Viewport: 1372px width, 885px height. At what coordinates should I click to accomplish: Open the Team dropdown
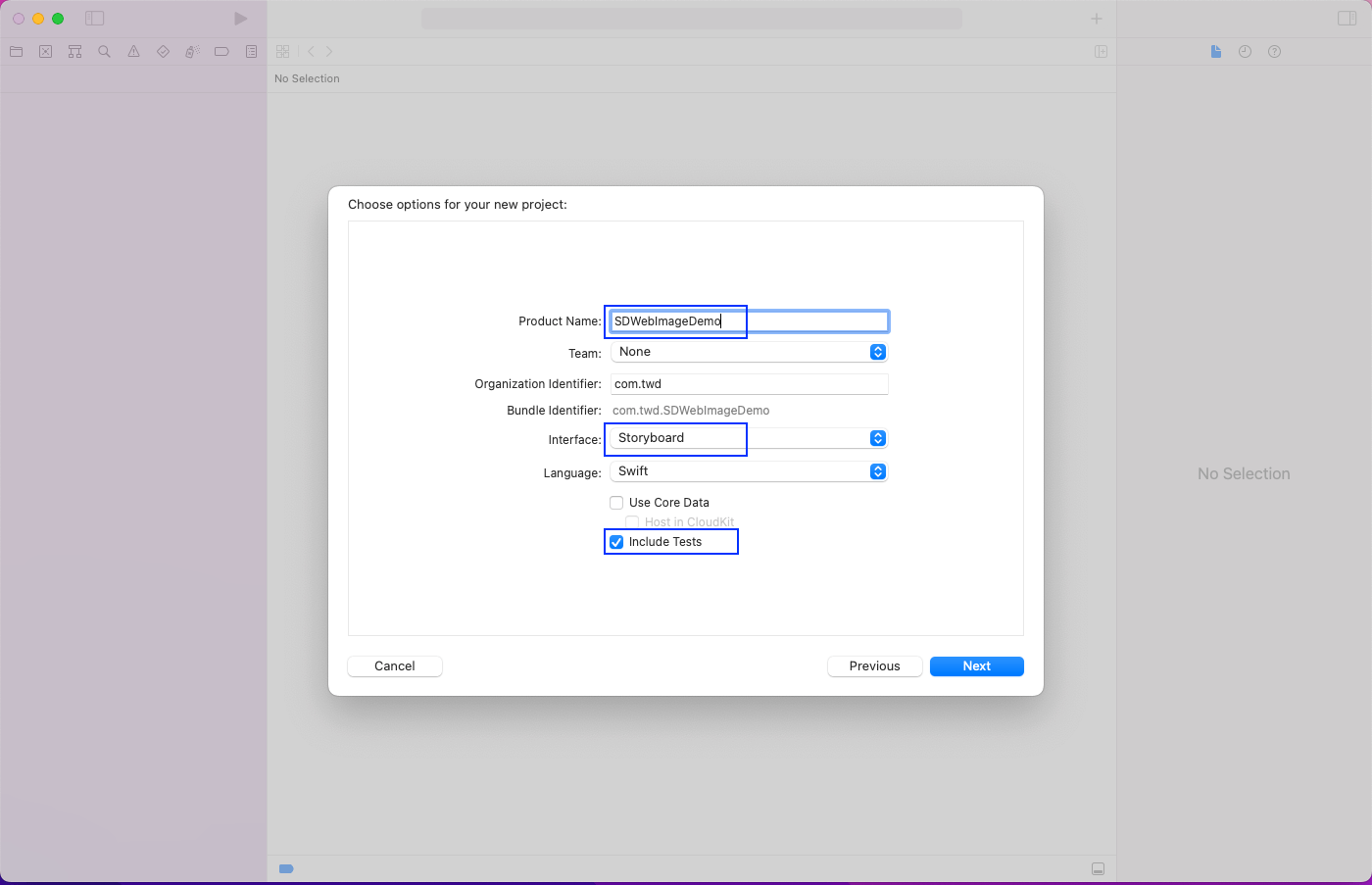coord(749,352)
